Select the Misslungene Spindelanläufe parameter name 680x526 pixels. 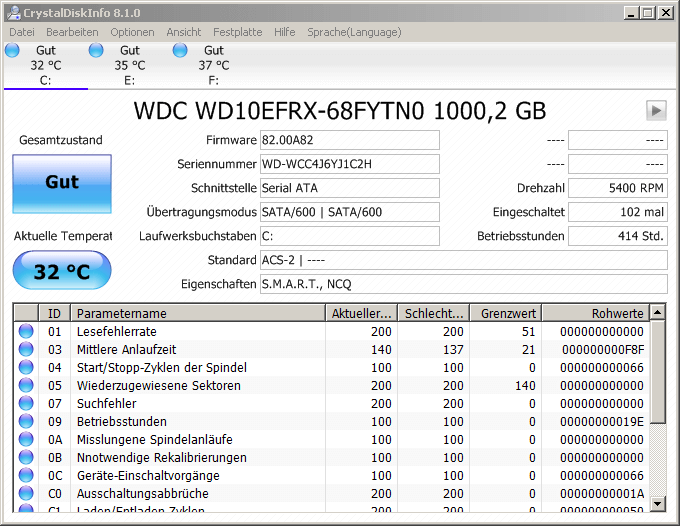[155, 440]
